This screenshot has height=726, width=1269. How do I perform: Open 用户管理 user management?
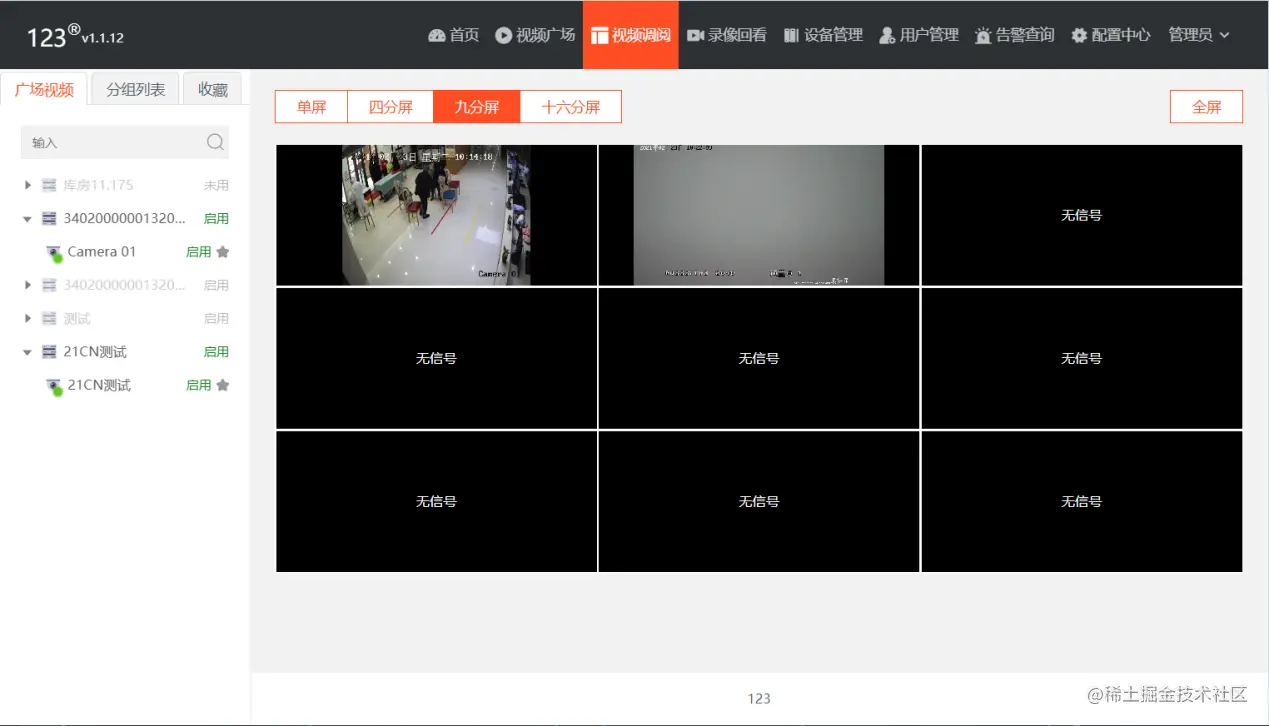pyautogui.click(x=918, y=35)
